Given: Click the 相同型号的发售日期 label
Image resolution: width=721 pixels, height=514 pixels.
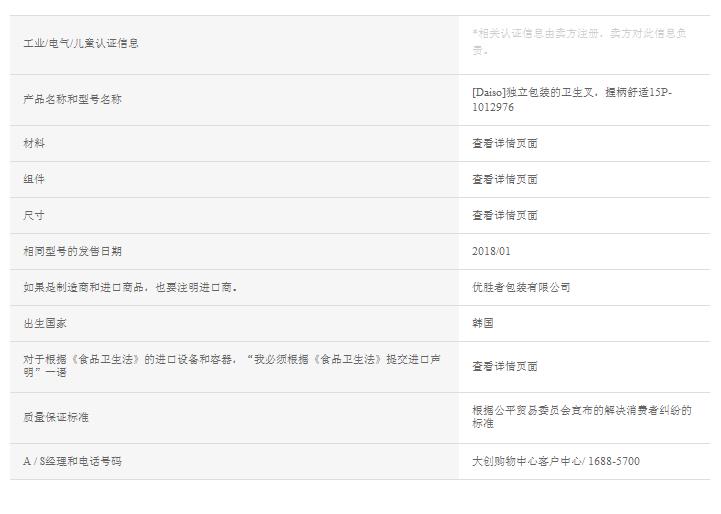Looking at the screenshot, I should pos(72,251).
